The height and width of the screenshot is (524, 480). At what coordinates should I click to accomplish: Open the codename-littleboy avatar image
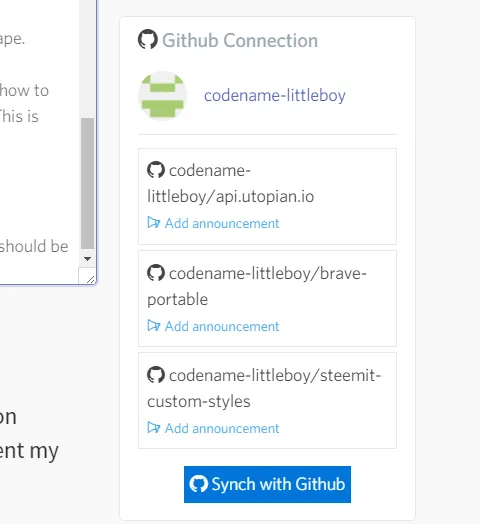162,96
